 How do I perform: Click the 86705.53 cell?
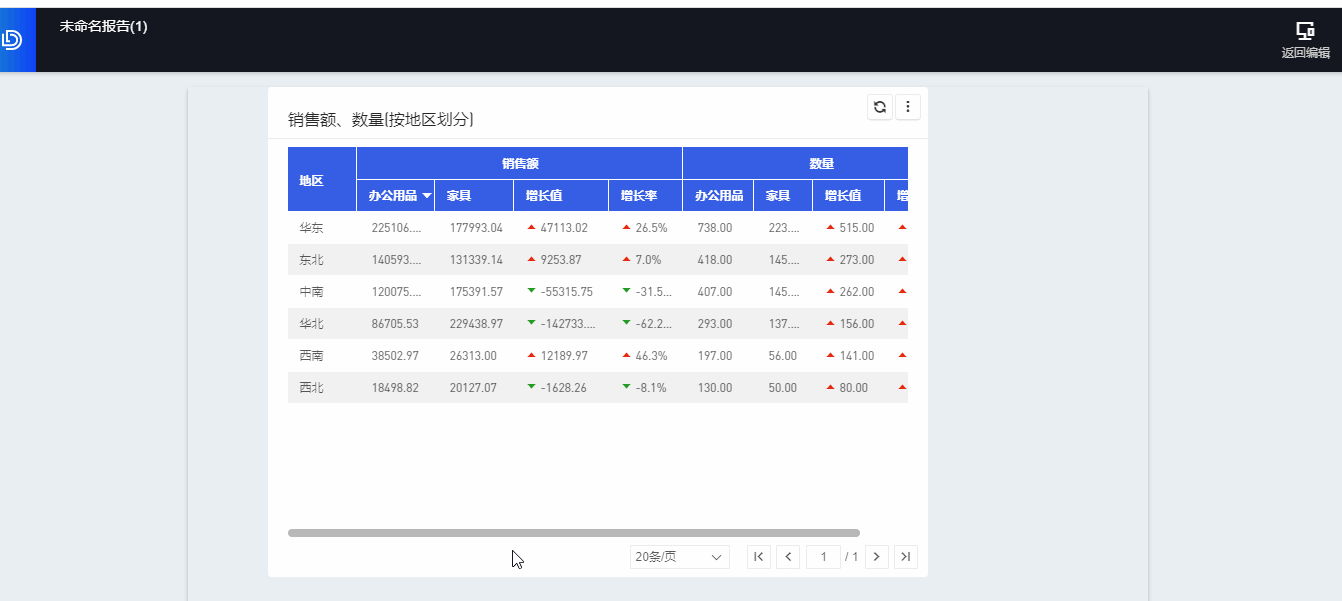coord(395,324)
